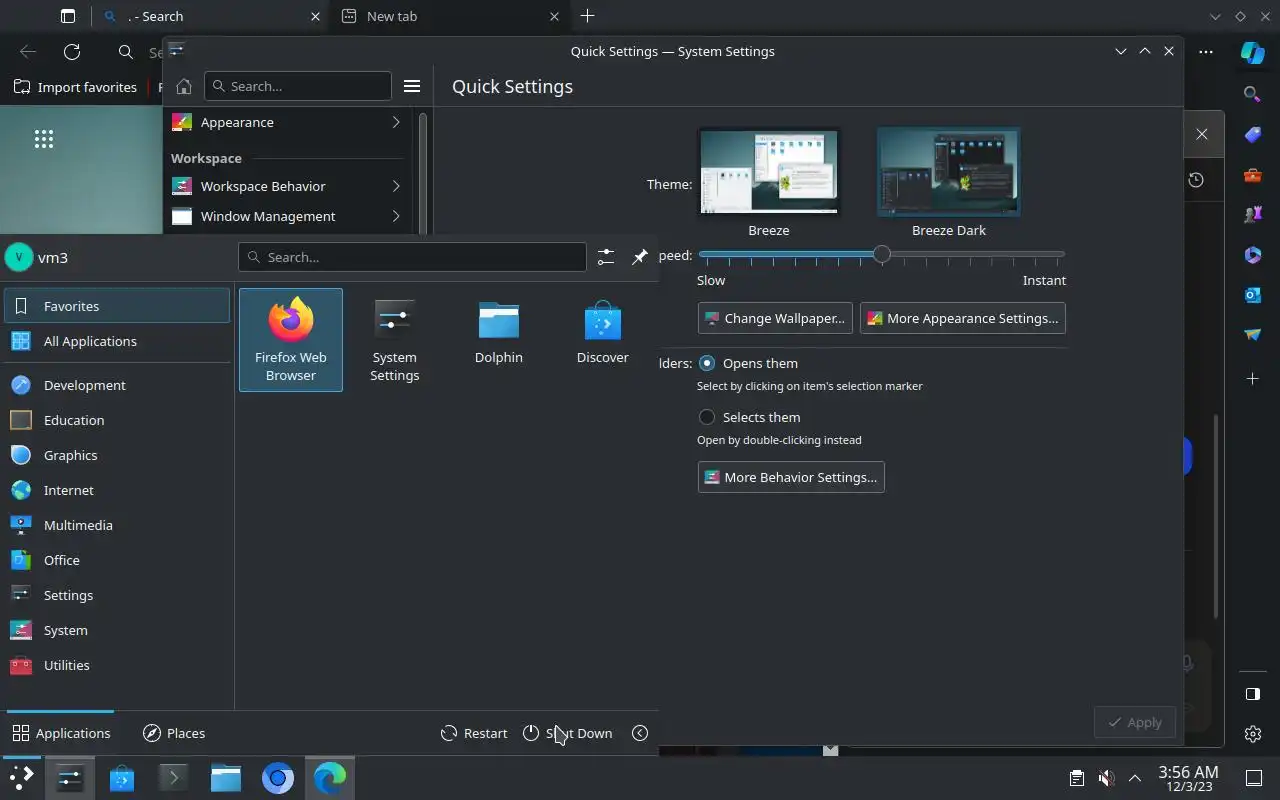
Task: Open the Development category
Action: pyautogui.click(x=117, y=385)
